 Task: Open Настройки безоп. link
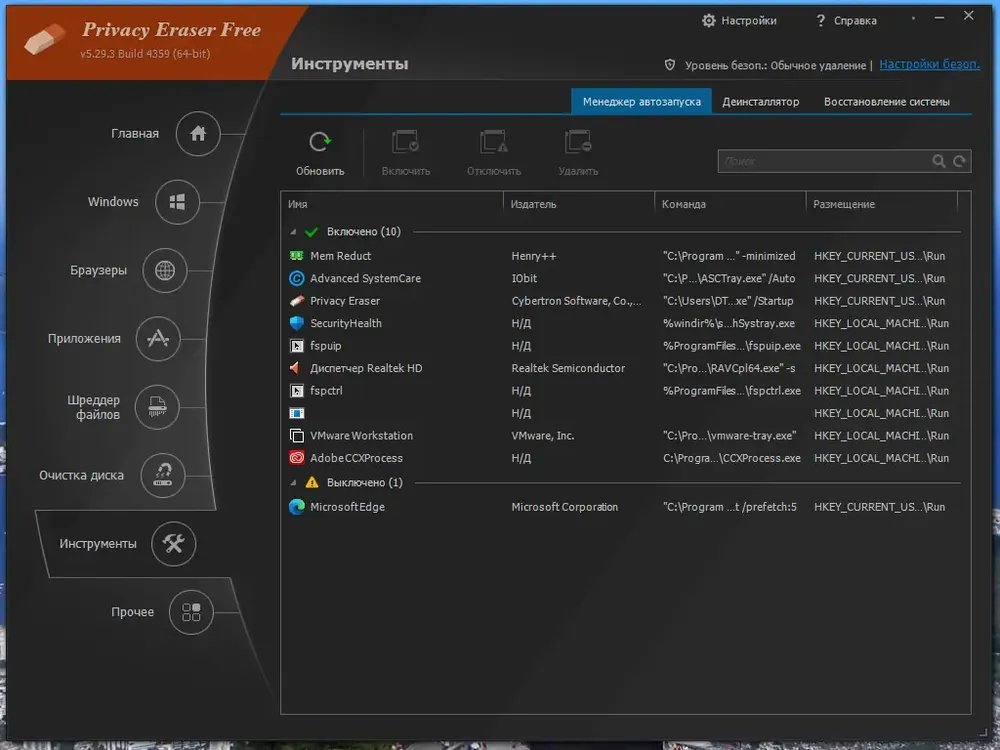929,64
